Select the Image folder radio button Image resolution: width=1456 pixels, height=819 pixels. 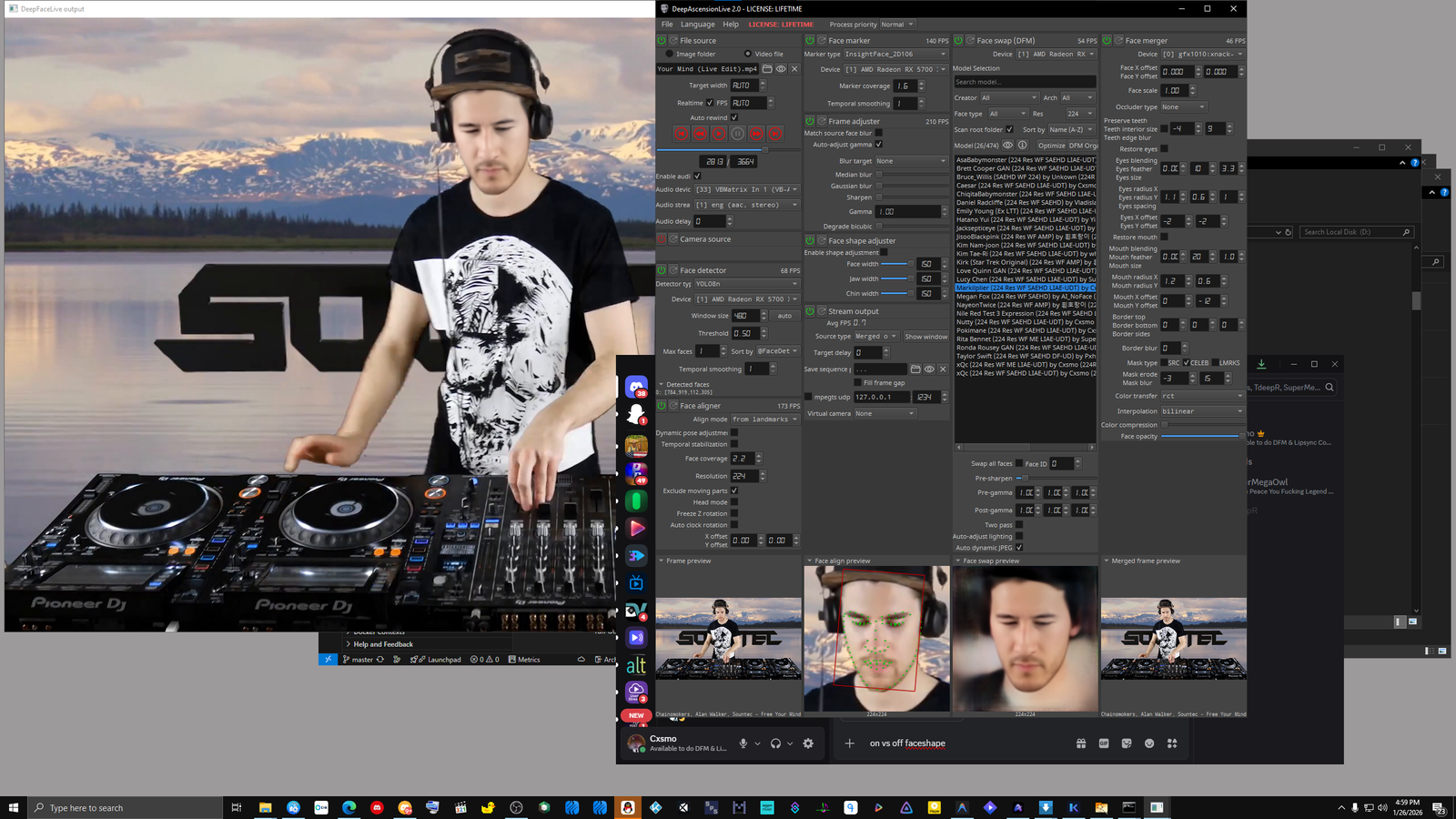tap(670, 54)
